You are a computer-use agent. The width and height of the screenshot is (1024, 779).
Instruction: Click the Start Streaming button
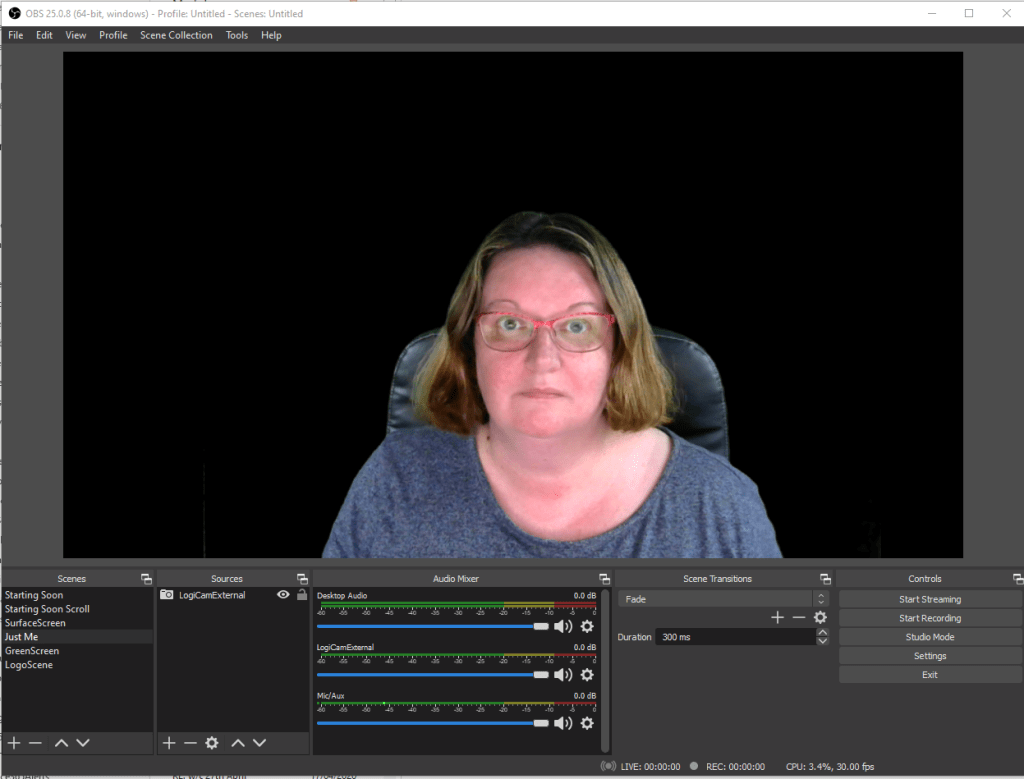click(929, 599)
